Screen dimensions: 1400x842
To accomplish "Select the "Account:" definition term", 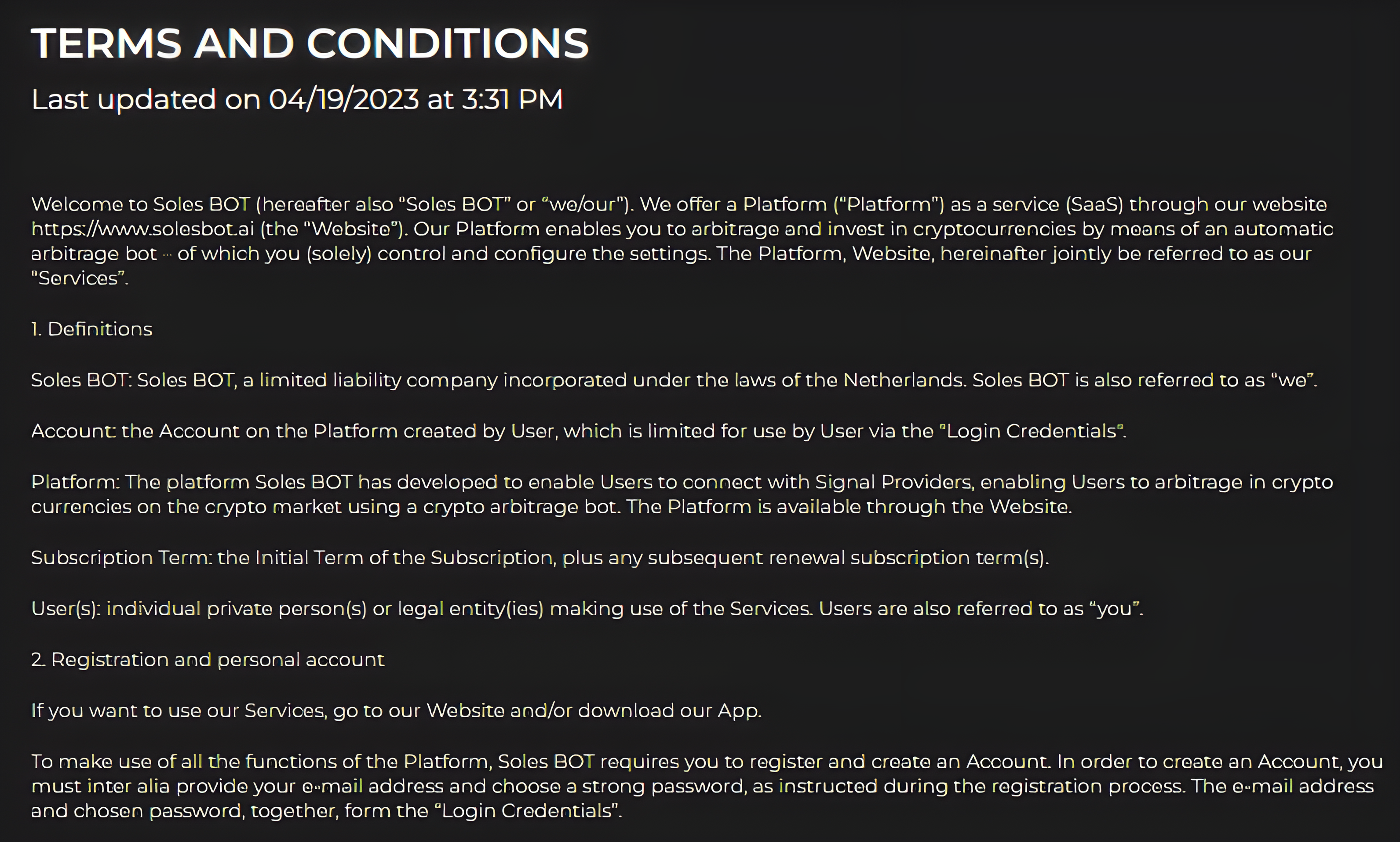I will point(74,431).
